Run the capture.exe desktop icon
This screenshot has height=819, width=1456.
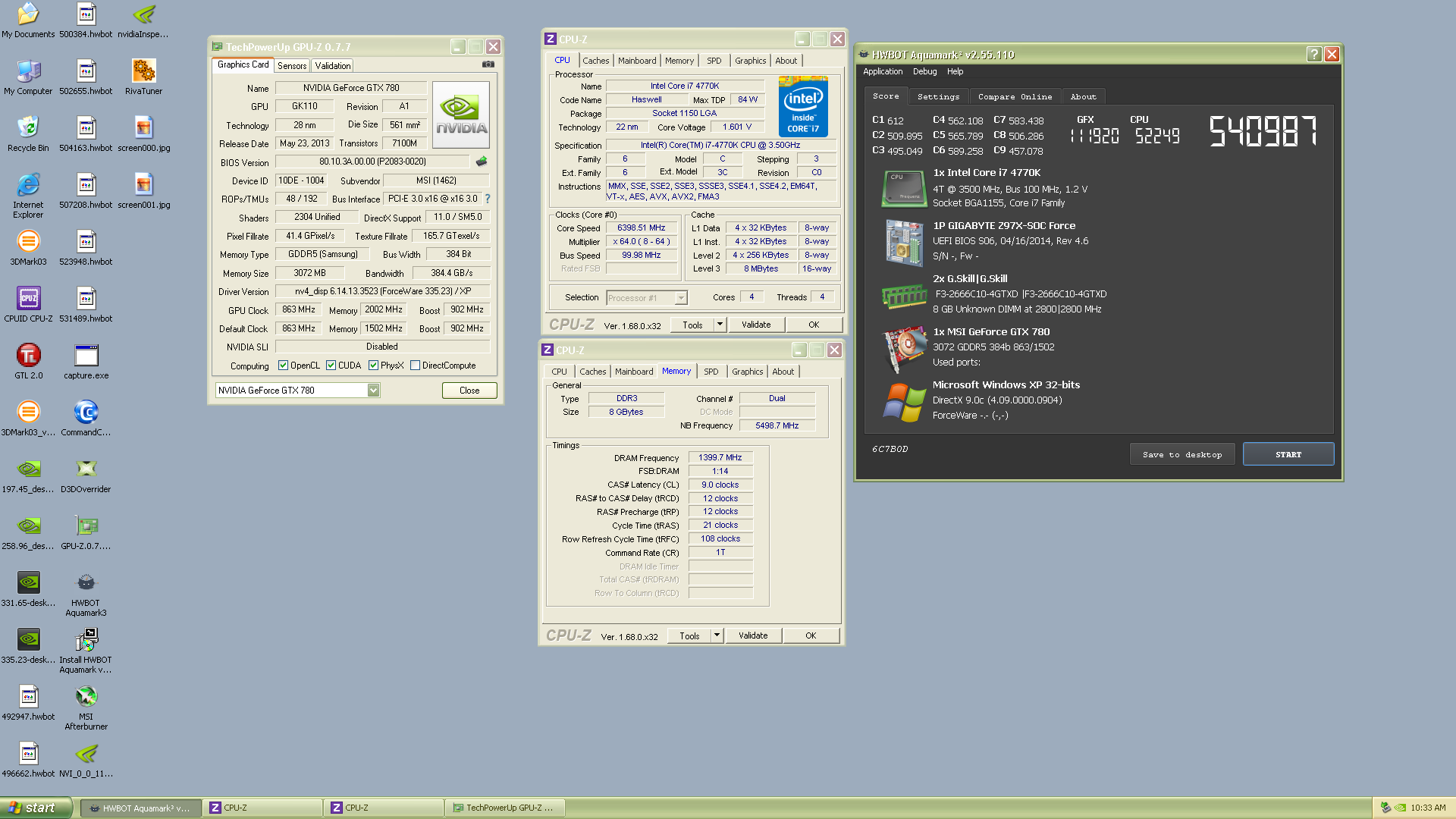click(86, 361)
